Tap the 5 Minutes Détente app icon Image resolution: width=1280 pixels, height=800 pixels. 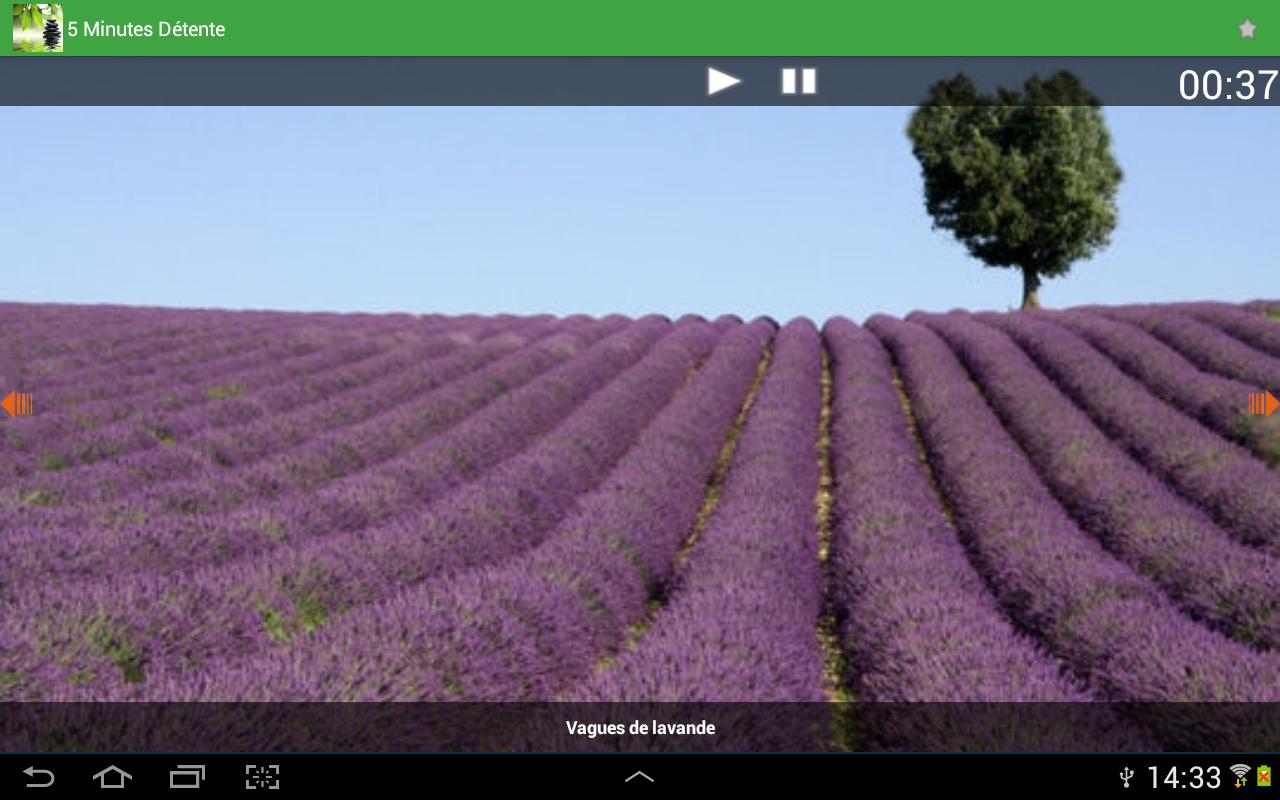point(36,28)
